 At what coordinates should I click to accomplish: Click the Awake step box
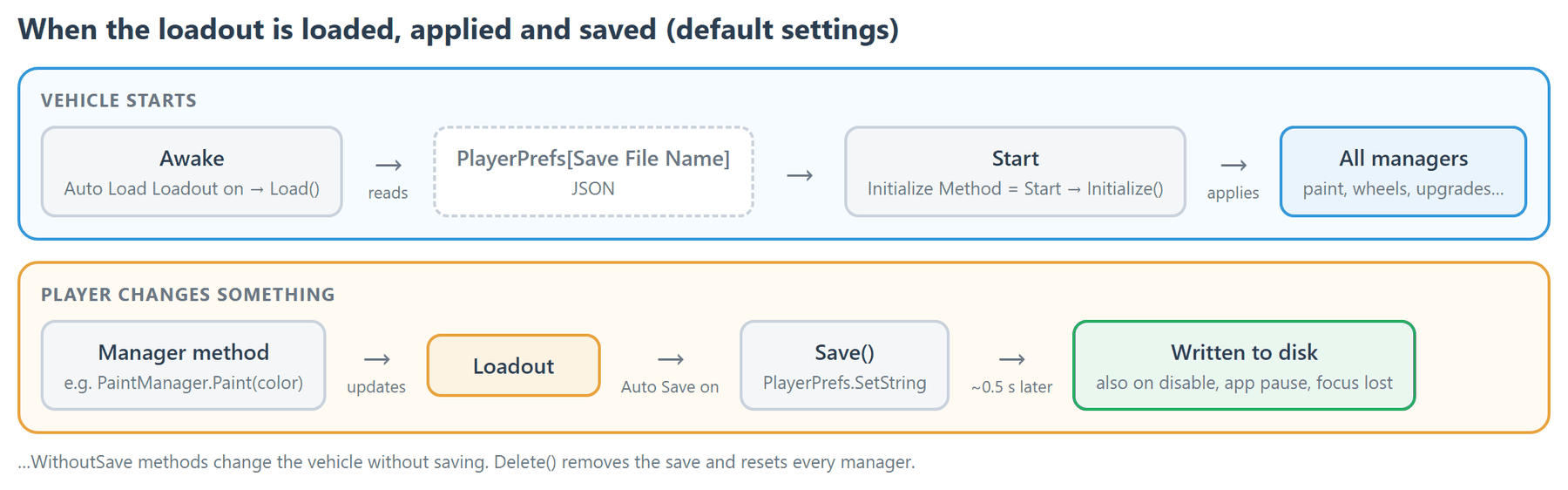pos(192,172)
